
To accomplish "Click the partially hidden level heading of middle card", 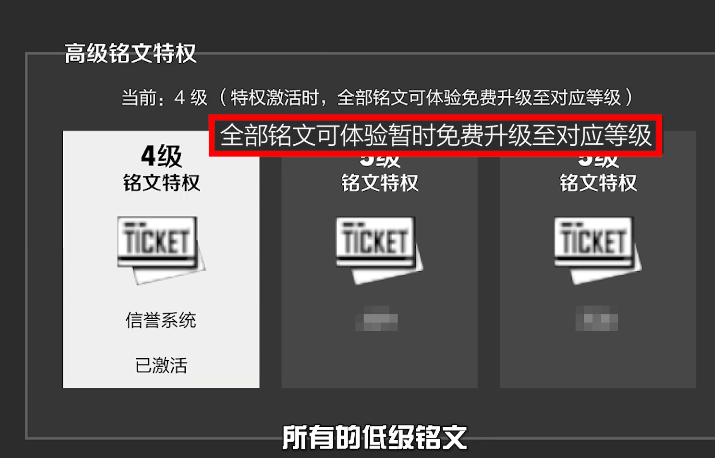I will (379, 161).
